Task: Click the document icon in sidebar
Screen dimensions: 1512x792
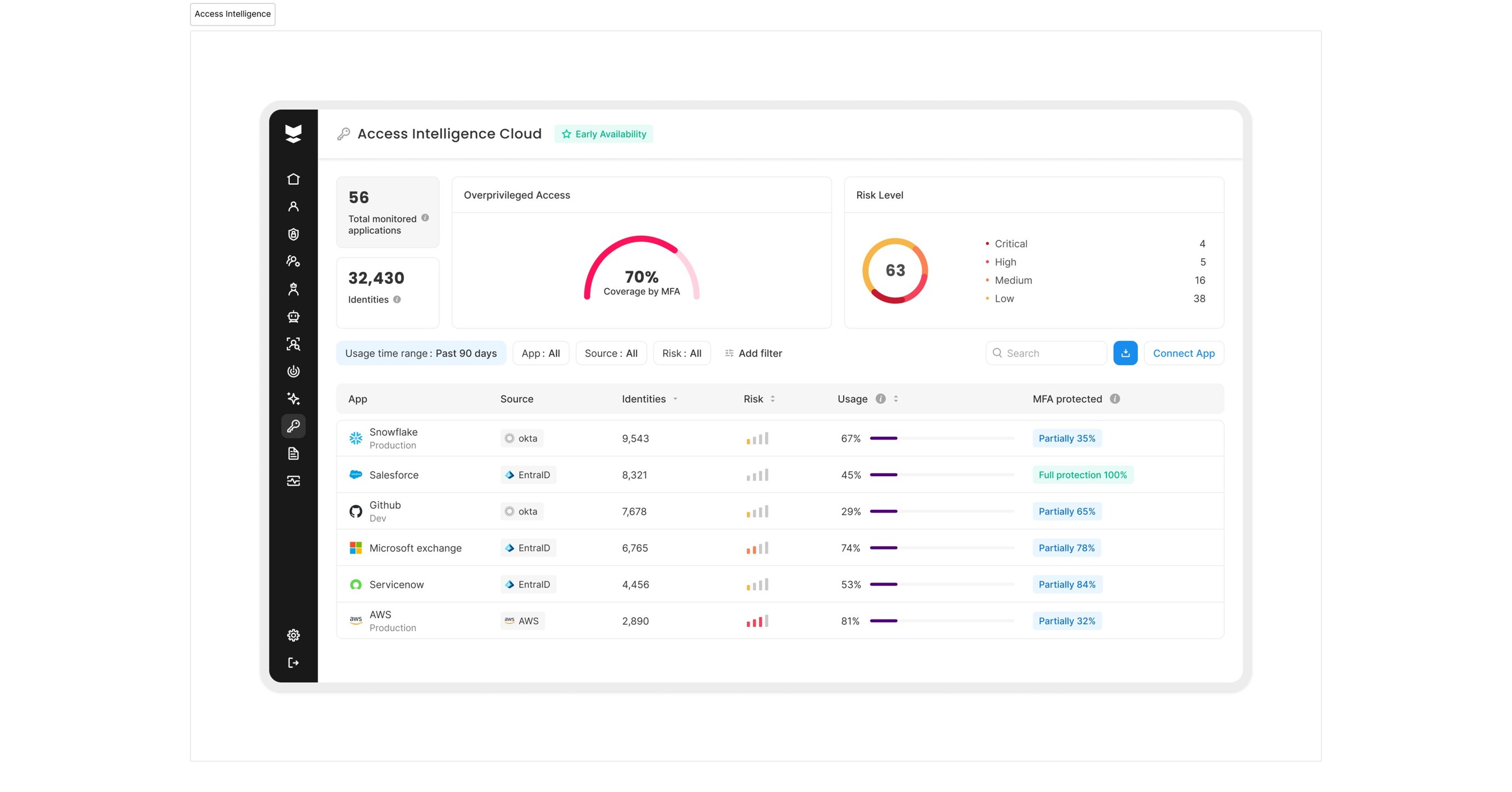Action: click(293, 454)
